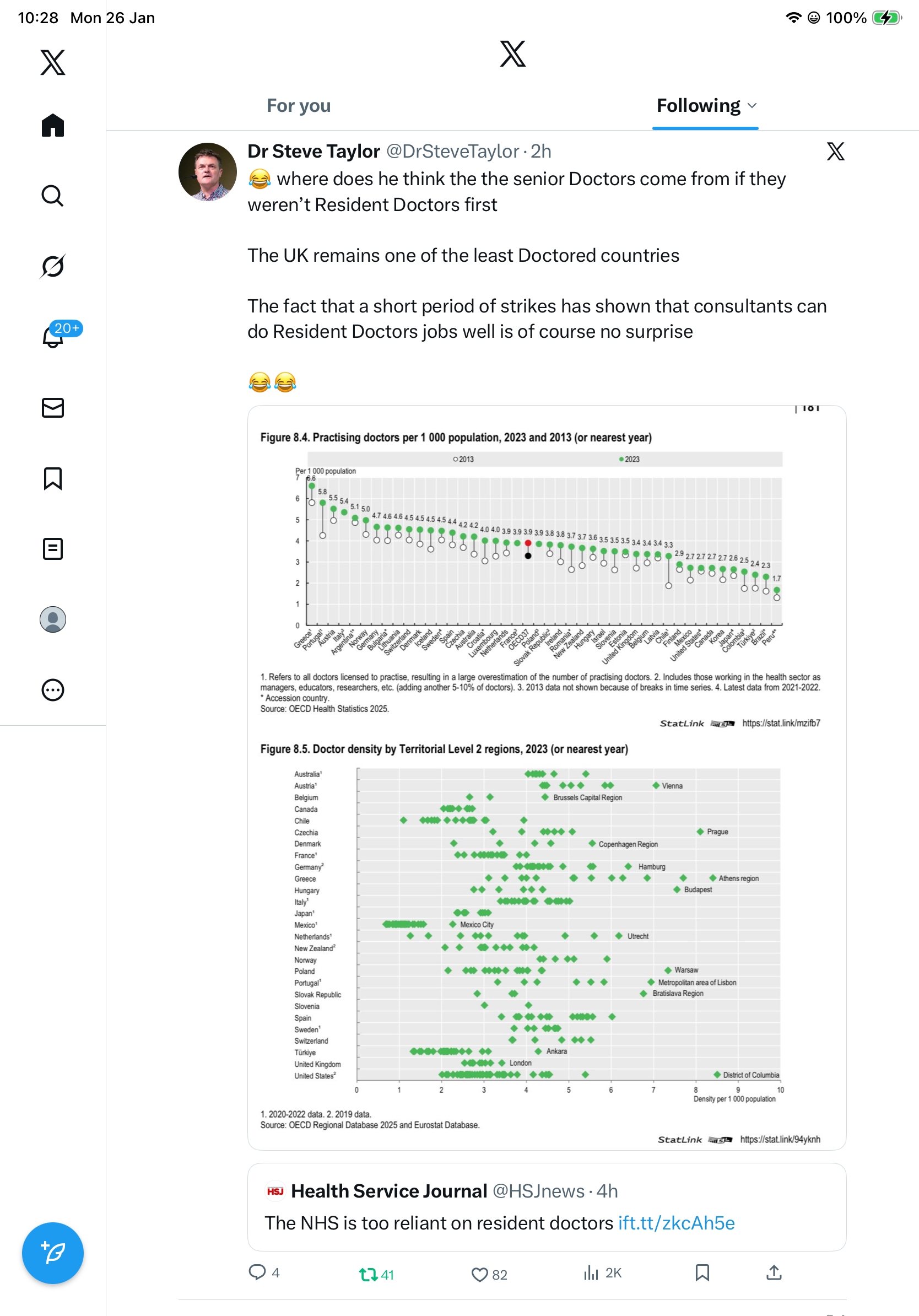919x1316 pixels.
Task: Share the post via share icon
Action: (774, 1273)
